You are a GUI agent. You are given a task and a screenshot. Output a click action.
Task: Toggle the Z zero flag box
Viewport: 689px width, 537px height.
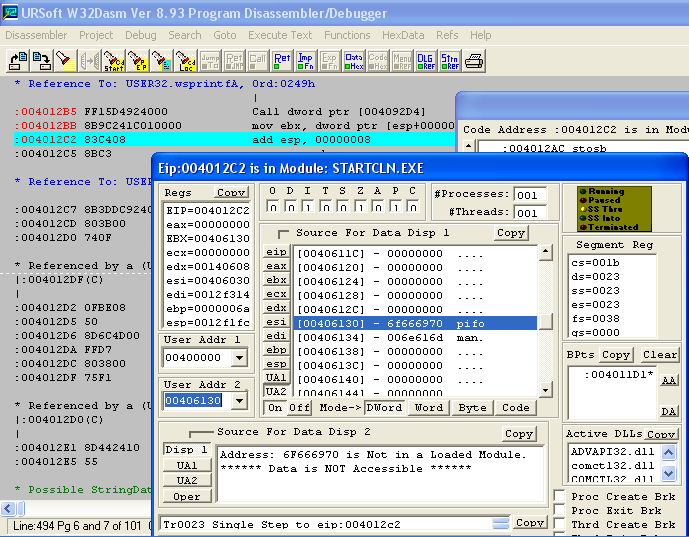pyautogui.click(x=360, y=207)
